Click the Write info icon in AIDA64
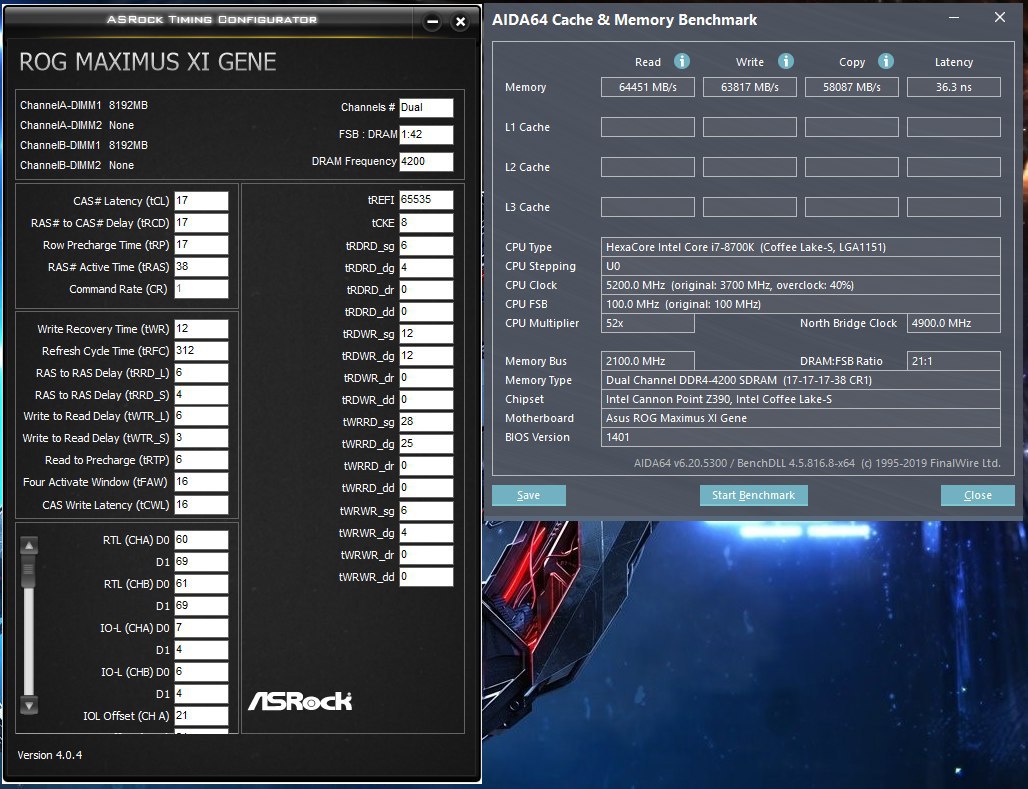 click(785, 61)
